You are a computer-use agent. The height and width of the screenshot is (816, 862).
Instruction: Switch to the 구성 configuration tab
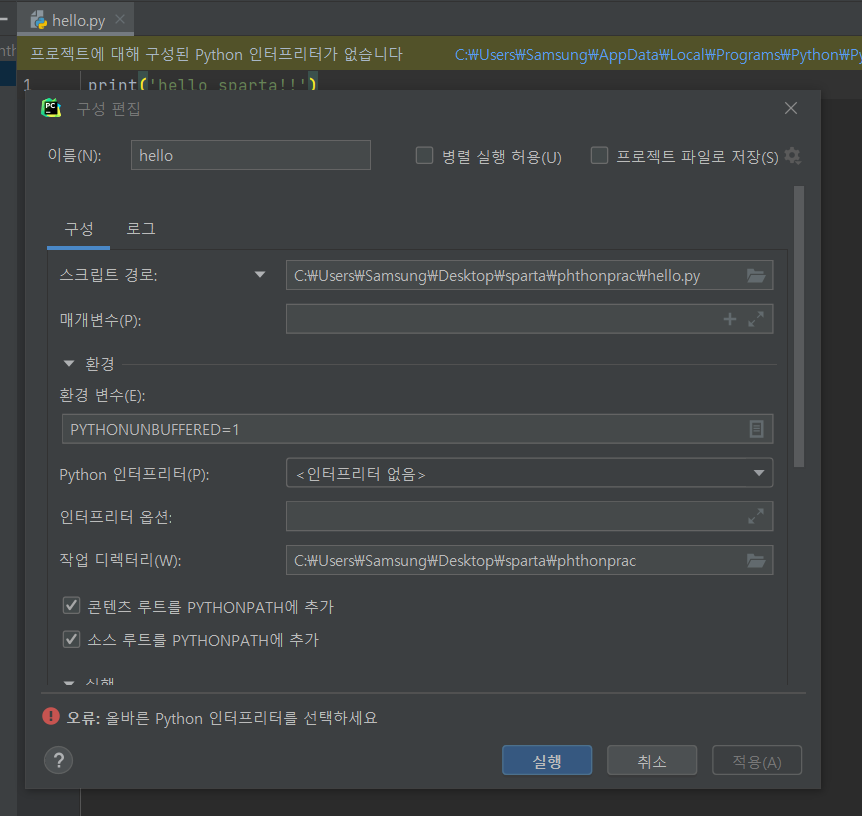pos(79,229)
